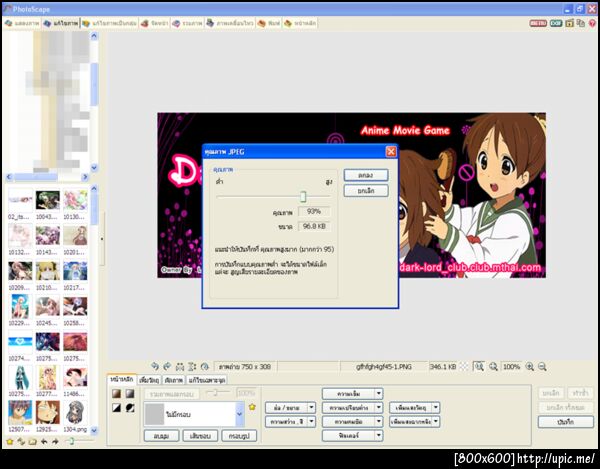Expand the ความสว่าง, สี brightness dropdown arrow
Image resolution: width=600 pixels, height=469 pixels.
[x=311, y=422]
